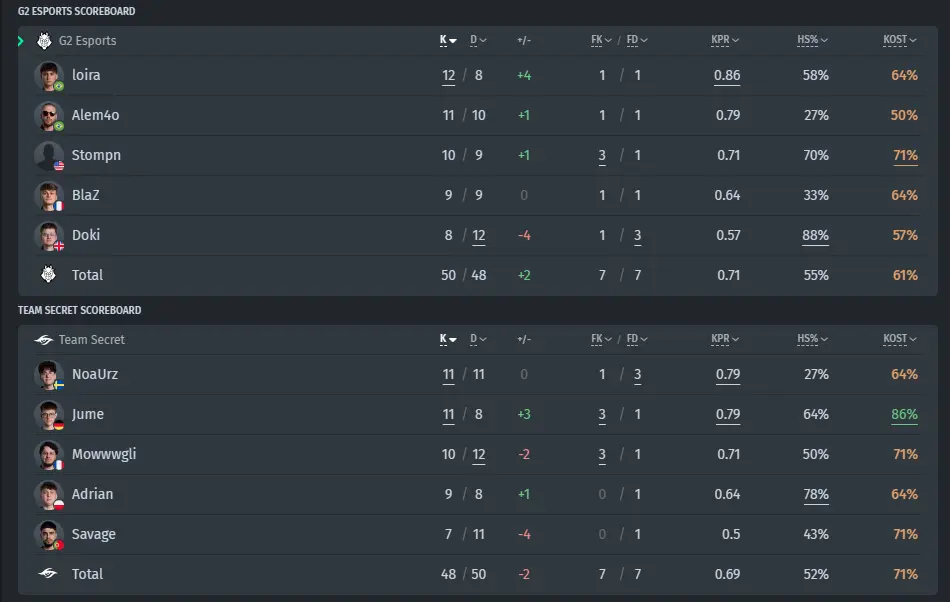
Task: Expand the green arrow beside G2 Esports
Action: click(21, 41)
